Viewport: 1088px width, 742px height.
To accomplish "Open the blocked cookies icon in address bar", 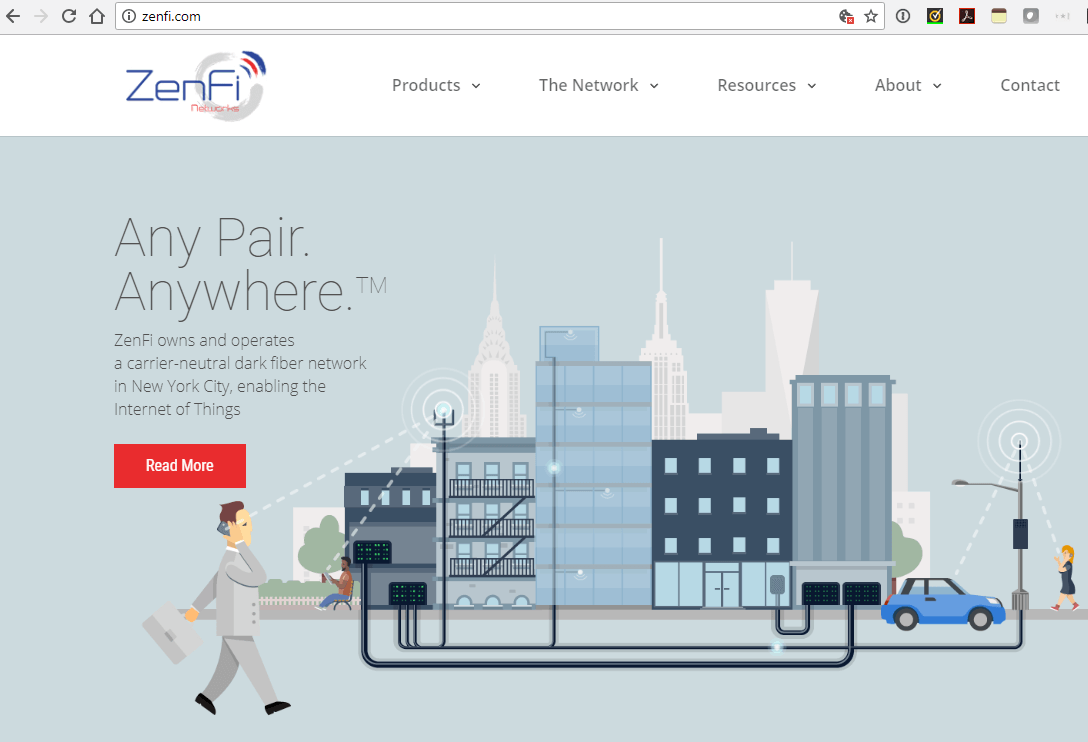I will (x=846, y=16).
